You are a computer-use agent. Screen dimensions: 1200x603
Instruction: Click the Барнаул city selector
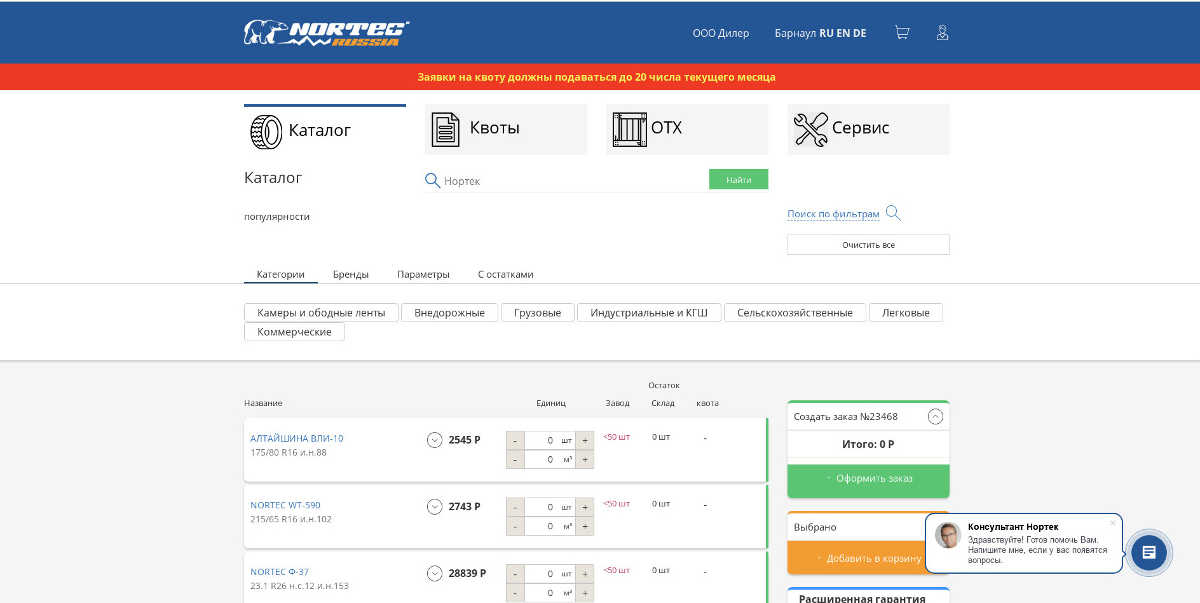click(795, 33)
